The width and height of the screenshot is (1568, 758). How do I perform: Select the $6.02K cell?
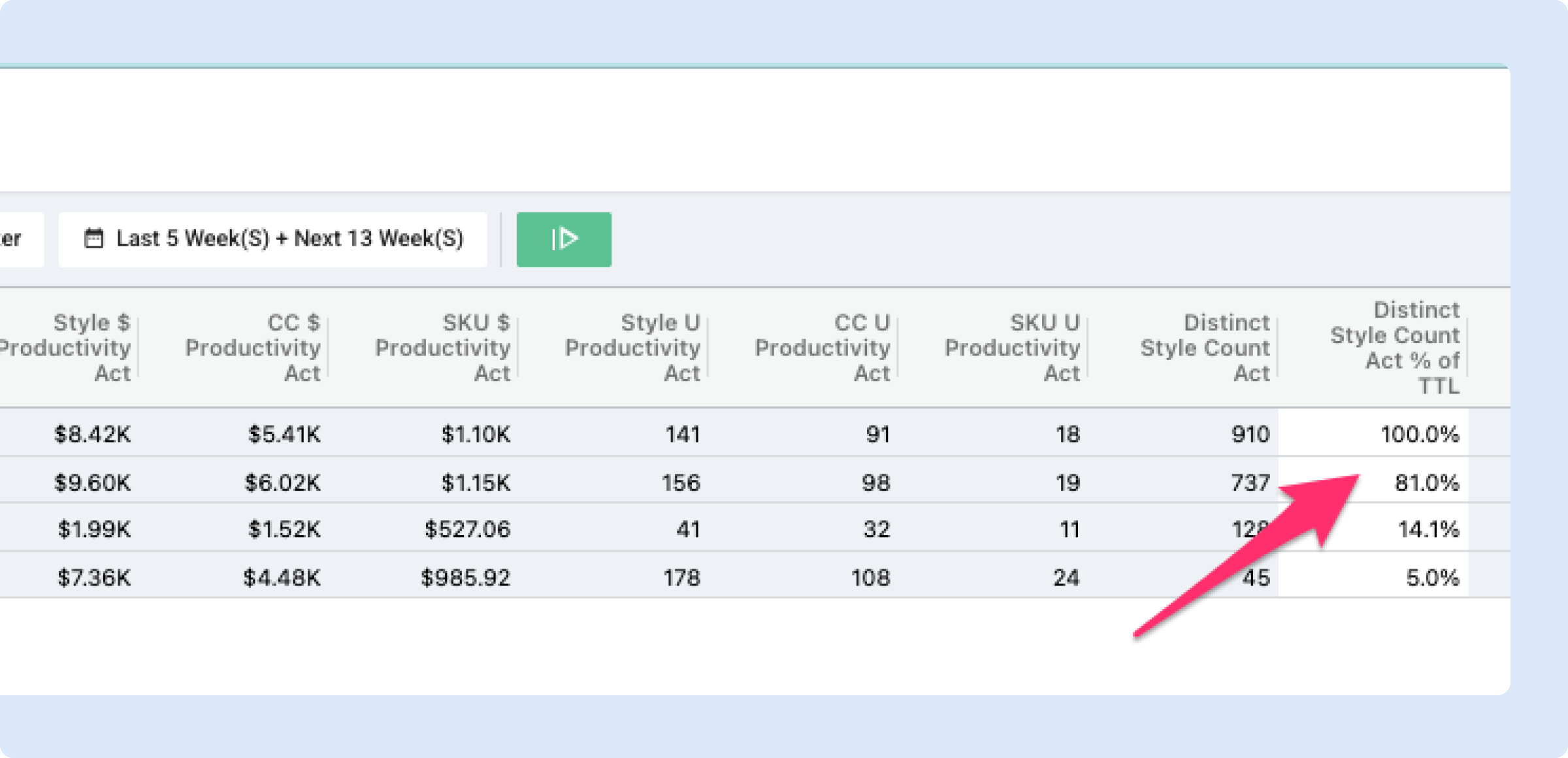tap(282, 483)
